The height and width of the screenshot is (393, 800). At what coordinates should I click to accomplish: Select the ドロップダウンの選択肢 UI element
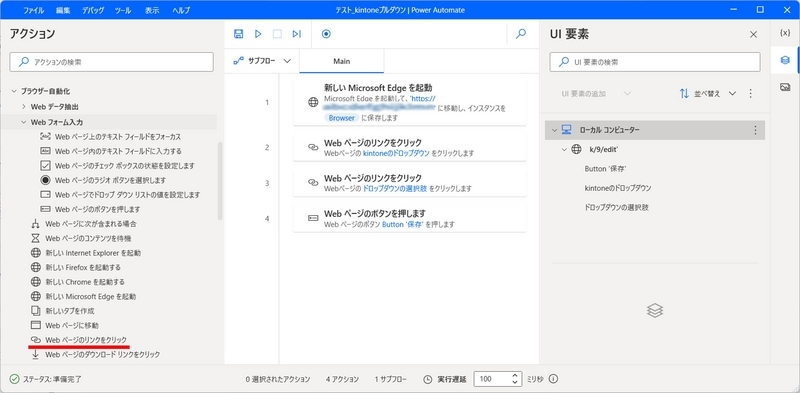click(x=616, y=208)
